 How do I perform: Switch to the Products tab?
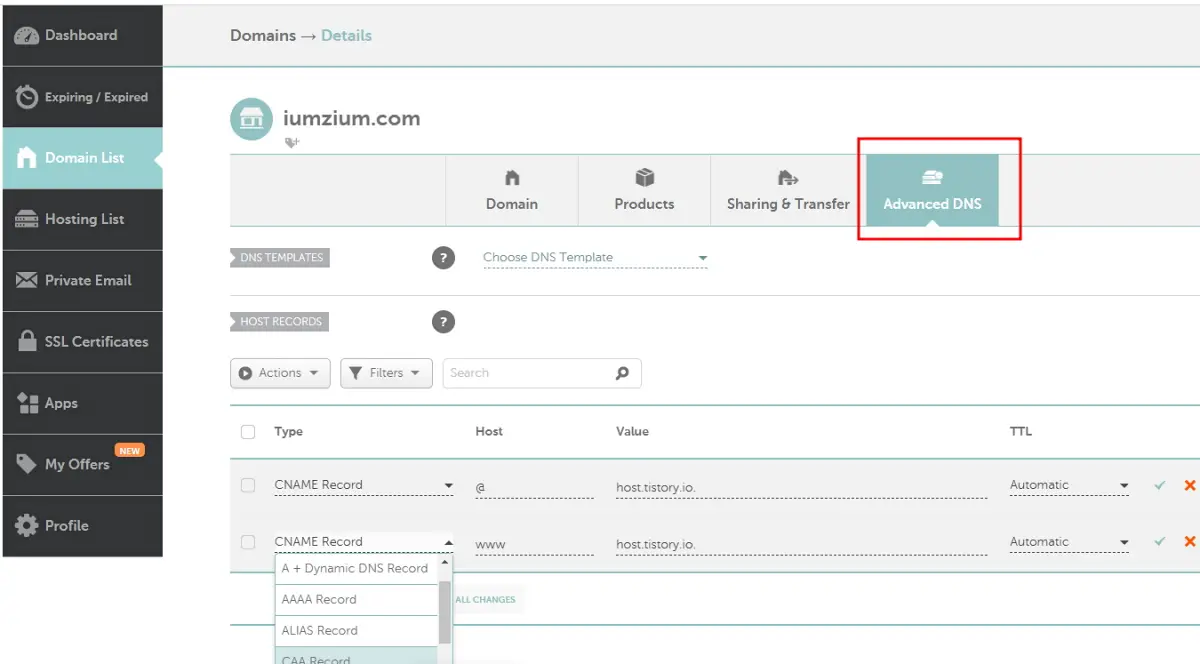644,191
